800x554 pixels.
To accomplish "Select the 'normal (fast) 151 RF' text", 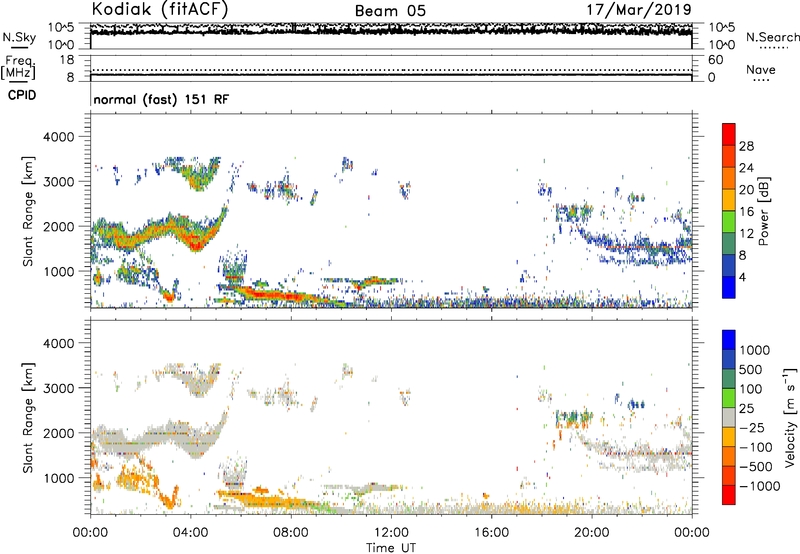I will pyautogui.click(x=161, y=99).
